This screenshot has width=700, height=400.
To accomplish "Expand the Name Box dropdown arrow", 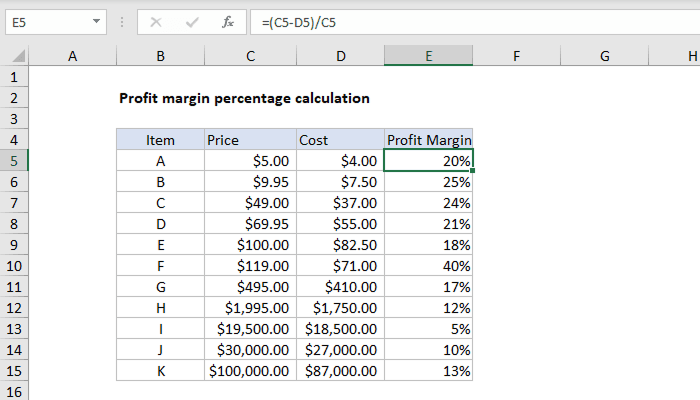I will pos(95,20).
